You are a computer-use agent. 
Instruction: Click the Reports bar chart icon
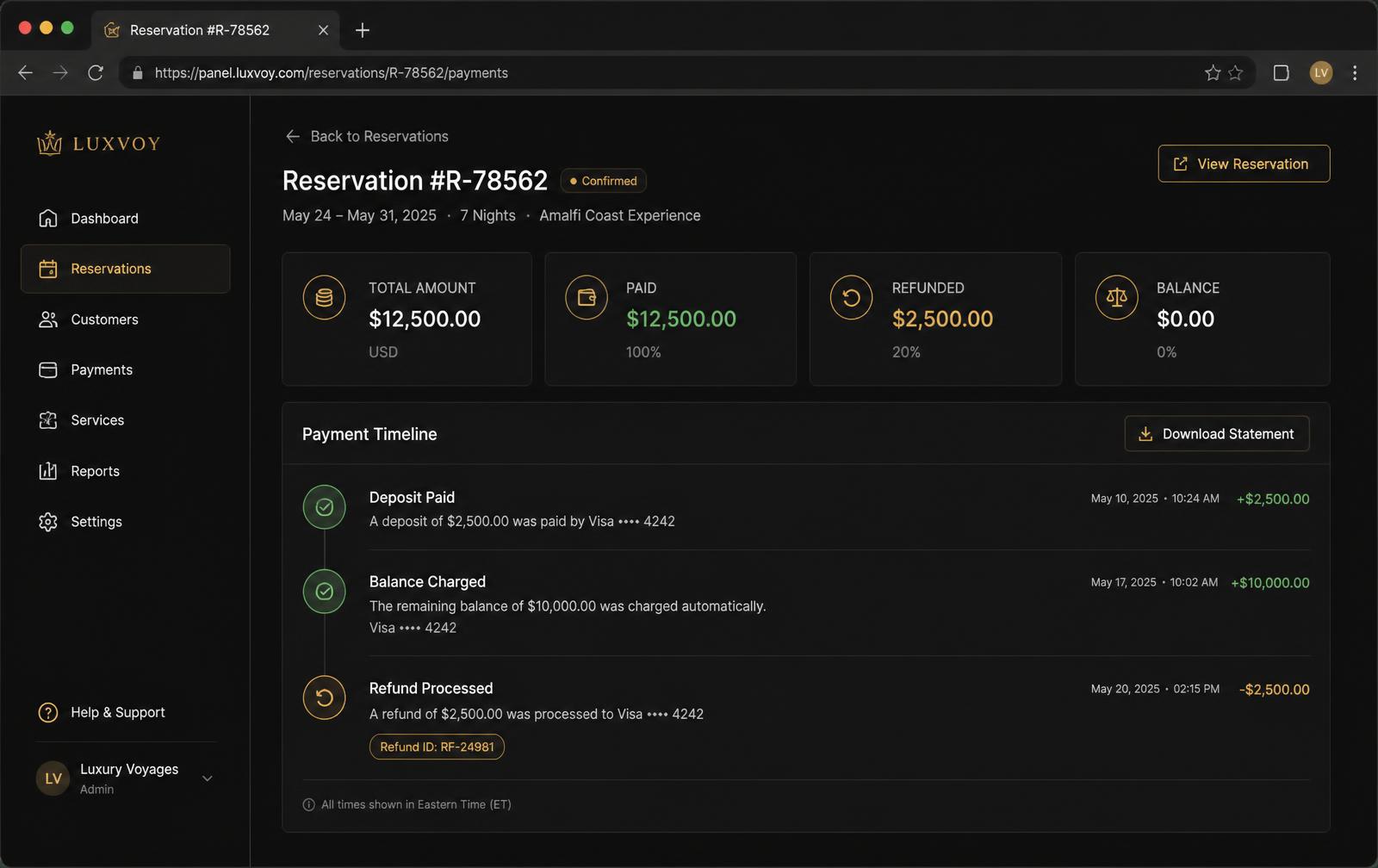click(x=48, y=471)
